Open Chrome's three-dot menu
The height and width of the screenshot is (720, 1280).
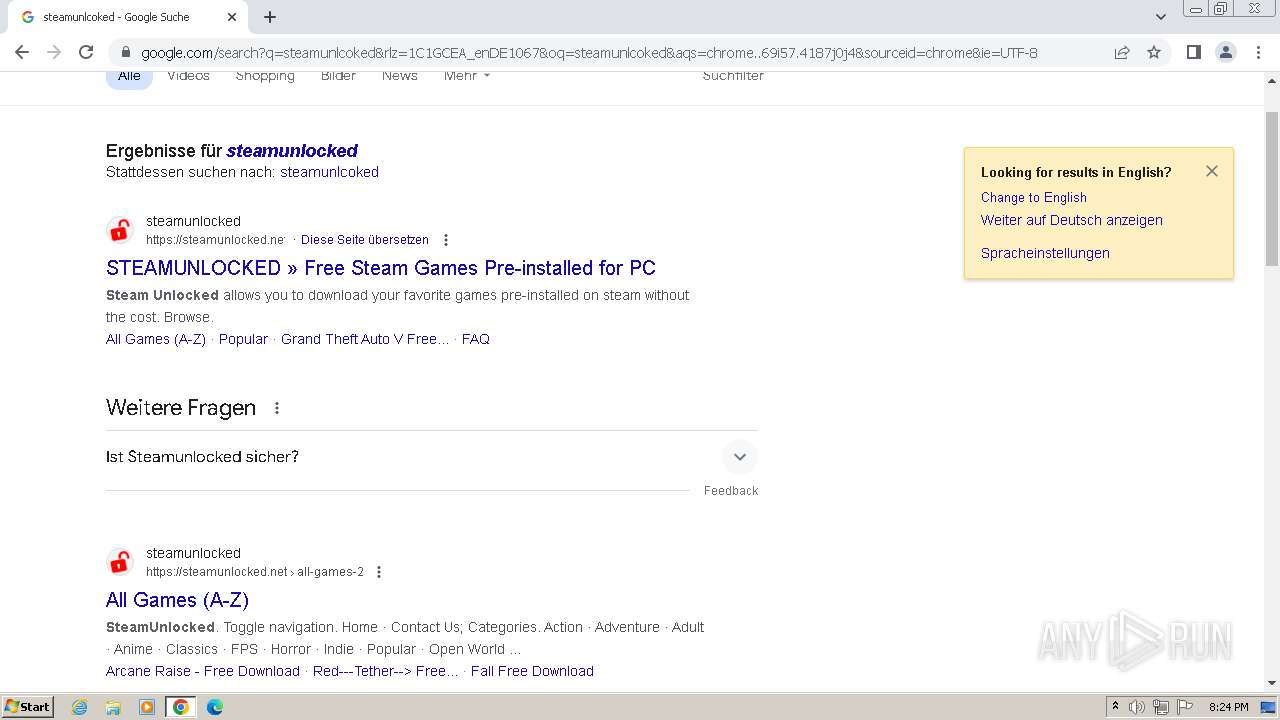(x=1258, y=53)
